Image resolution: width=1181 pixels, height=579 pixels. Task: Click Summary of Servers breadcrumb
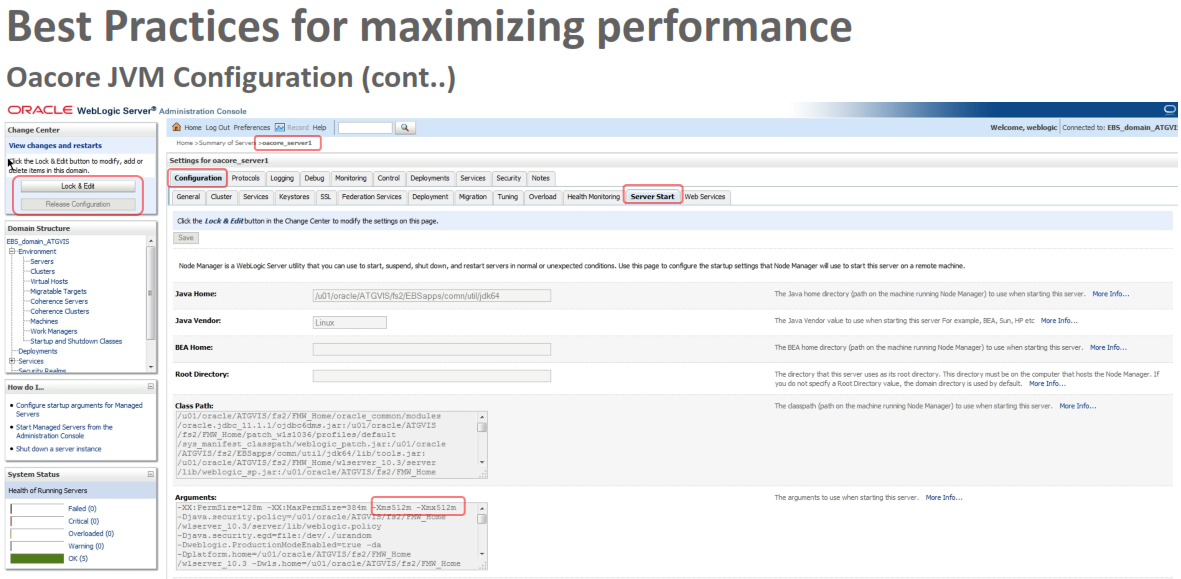(x=227, y=142)
